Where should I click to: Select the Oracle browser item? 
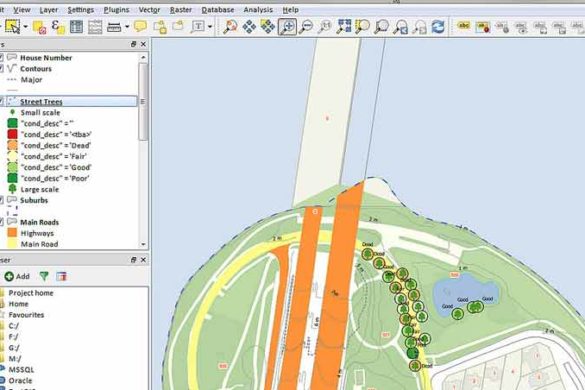click(20, 381)
